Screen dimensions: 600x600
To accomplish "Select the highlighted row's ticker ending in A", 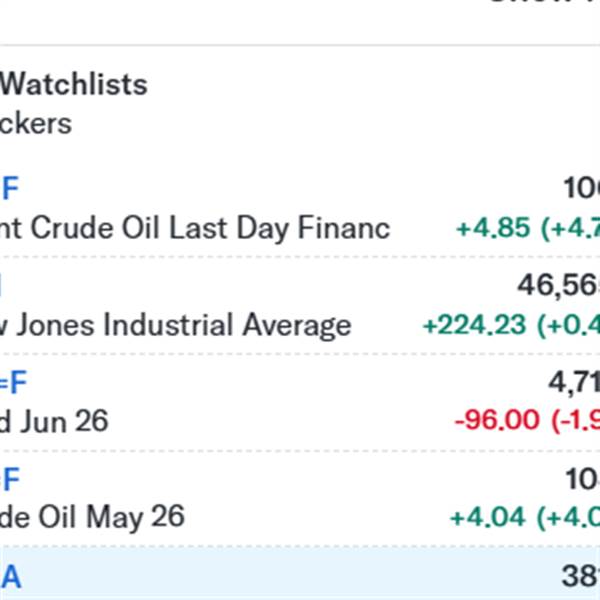I will point(10,575).
